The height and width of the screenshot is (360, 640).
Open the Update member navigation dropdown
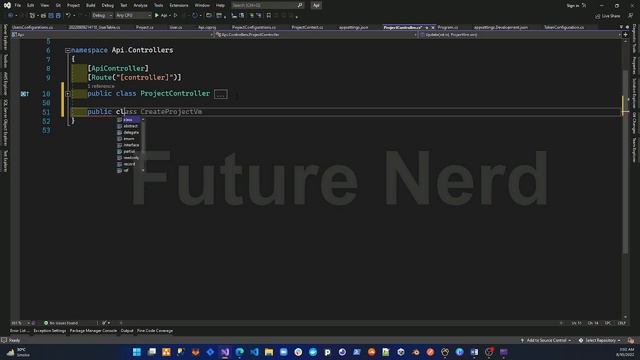click(x=520, y=35)
